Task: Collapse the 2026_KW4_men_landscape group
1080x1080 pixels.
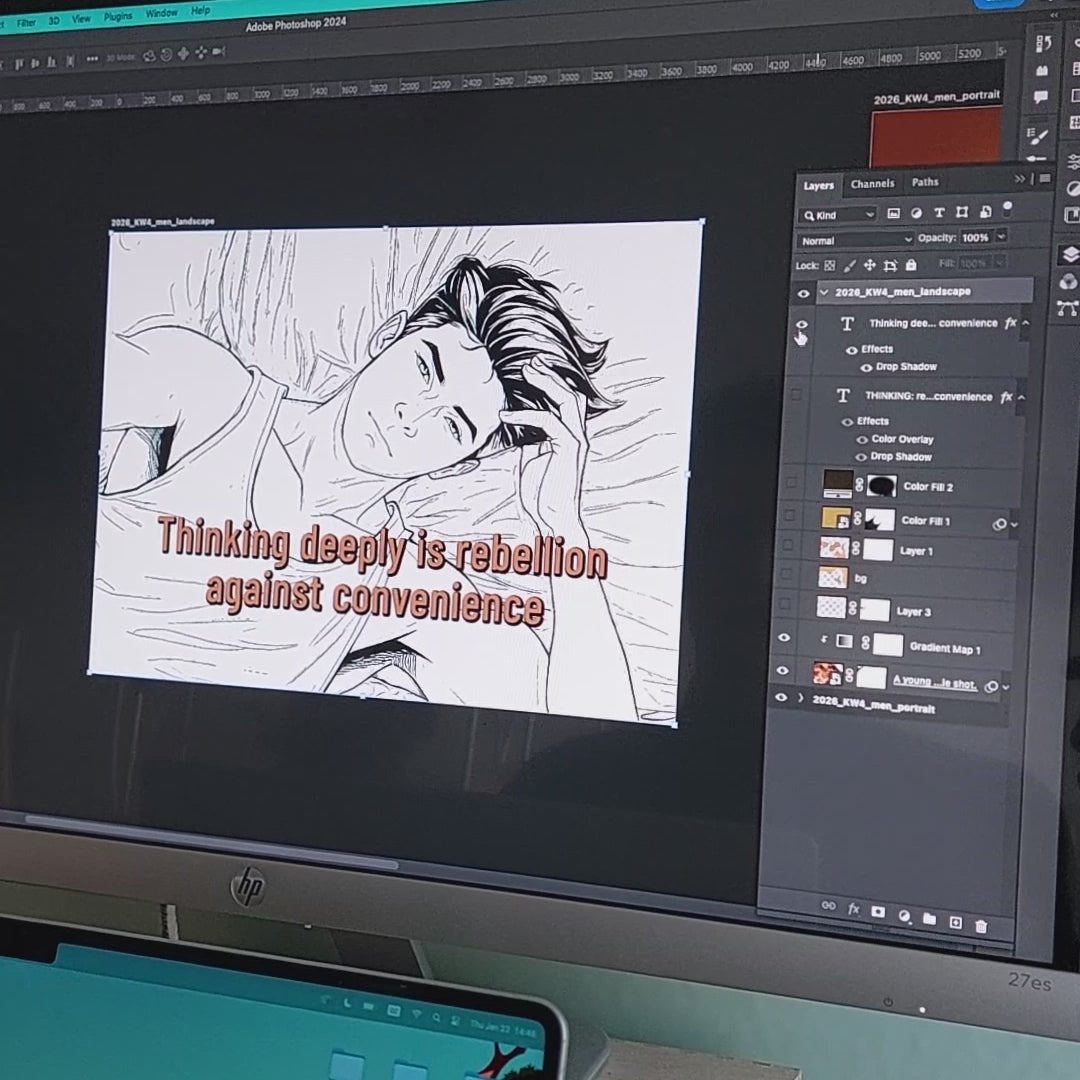Action: click(824, 292)
